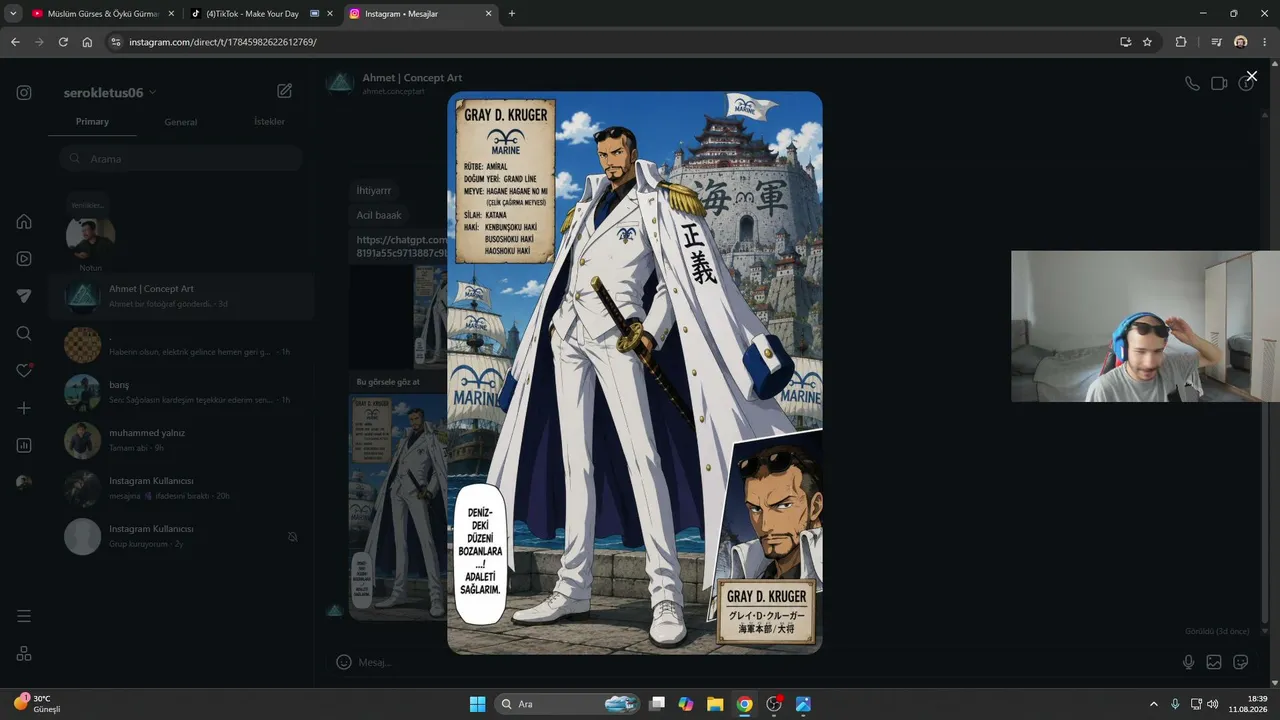Switch to the General inbox tab
Viewport: 1280px width, 720px height.
pos(181,122)
